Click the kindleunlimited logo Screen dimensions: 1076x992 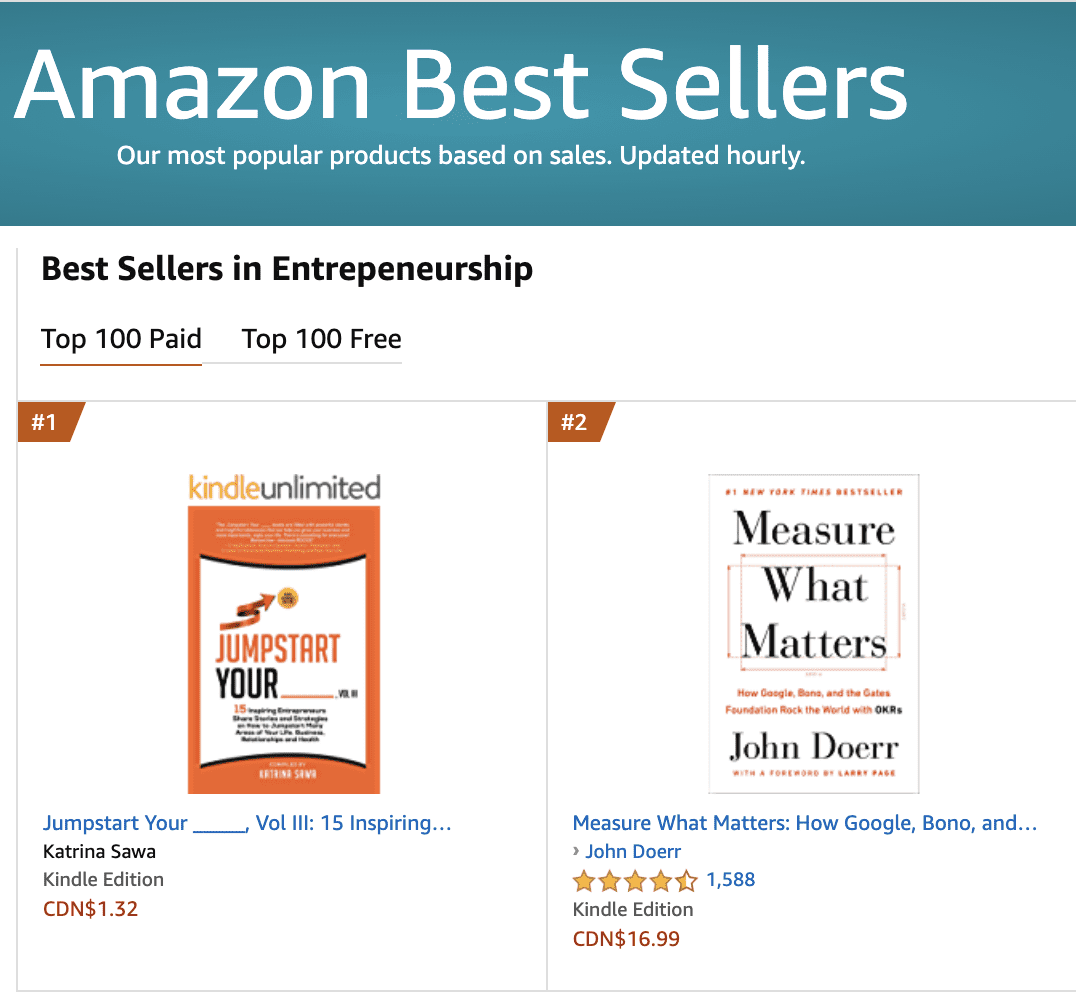tap(285, 488)
